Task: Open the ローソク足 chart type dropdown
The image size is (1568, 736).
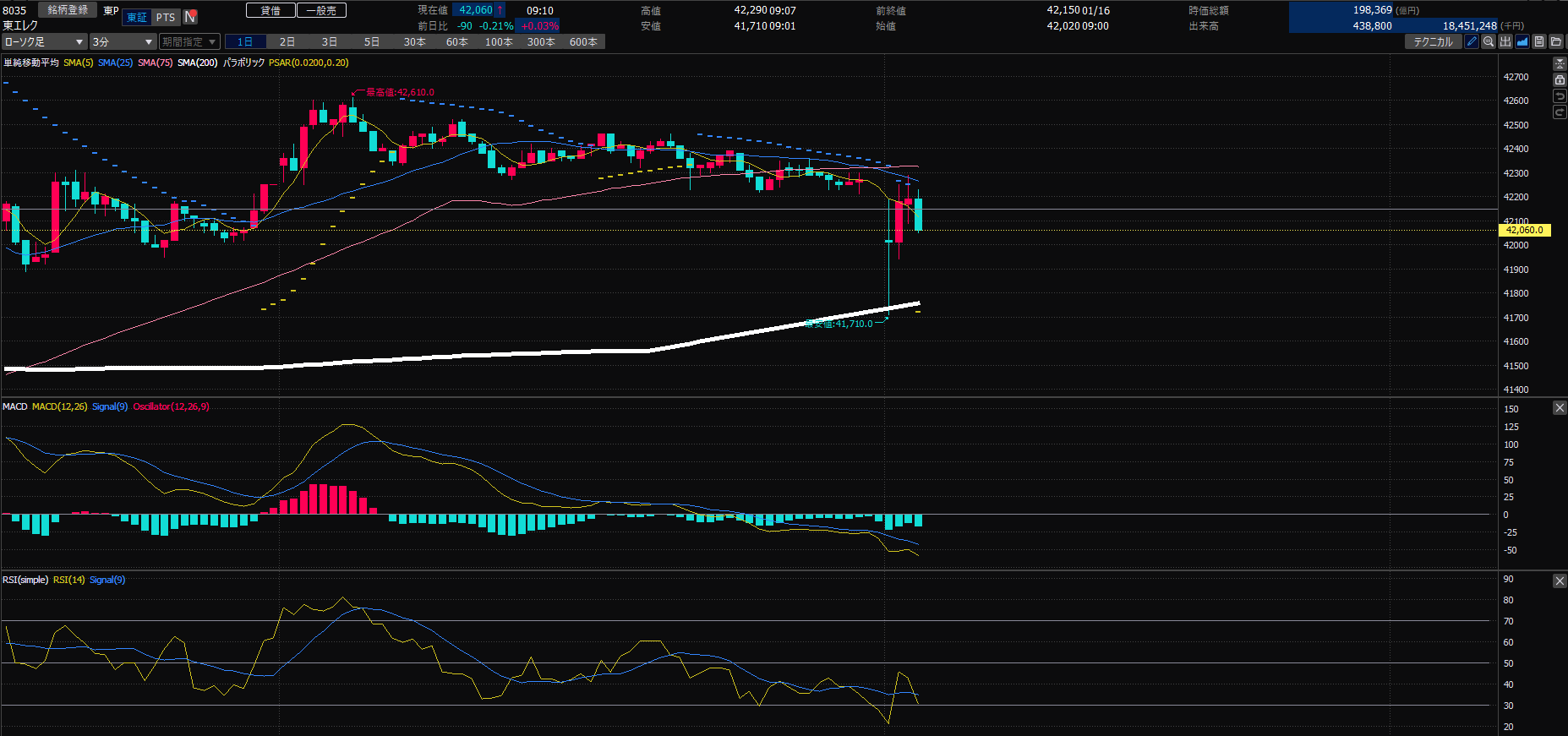Action: point(44,41)
